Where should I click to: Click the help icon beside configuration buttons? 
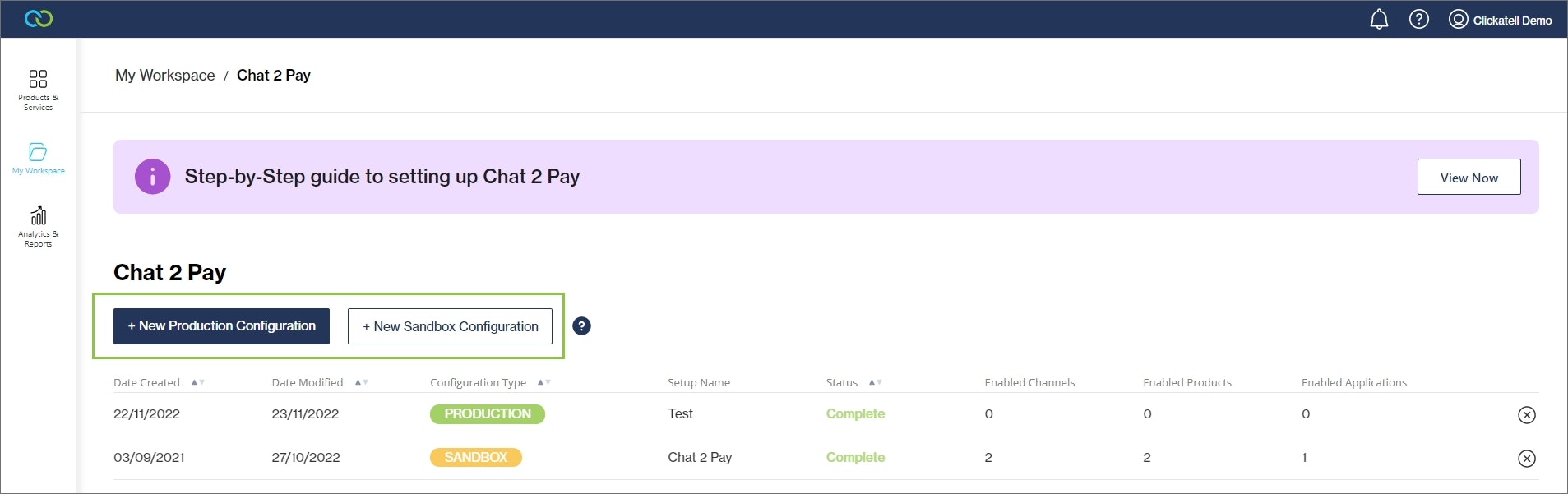coord(581,326)
